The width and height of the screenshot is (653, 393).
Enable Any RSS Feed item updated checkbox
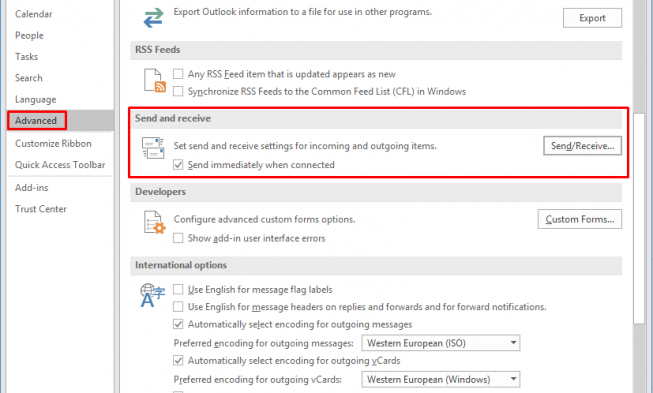click(178, 74)
